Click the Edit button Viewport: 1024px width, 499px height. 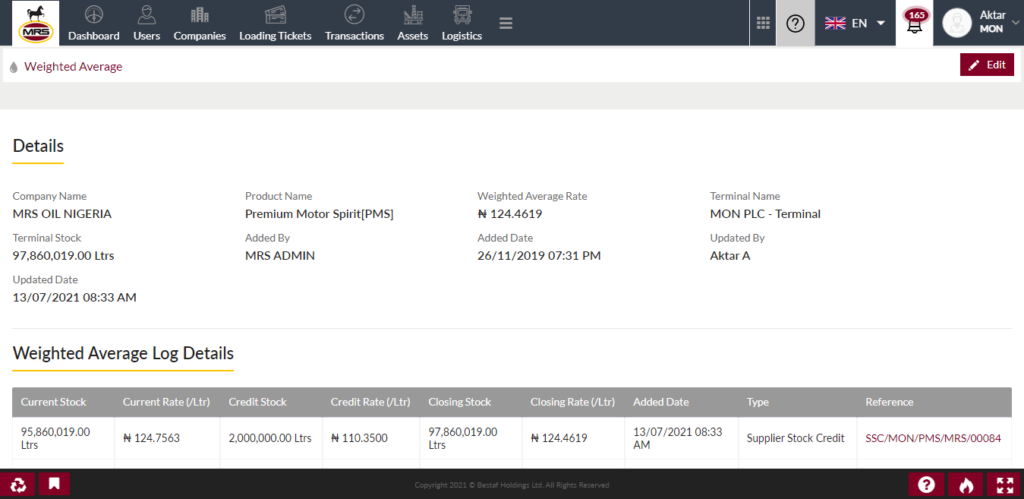tap(987, 65)
